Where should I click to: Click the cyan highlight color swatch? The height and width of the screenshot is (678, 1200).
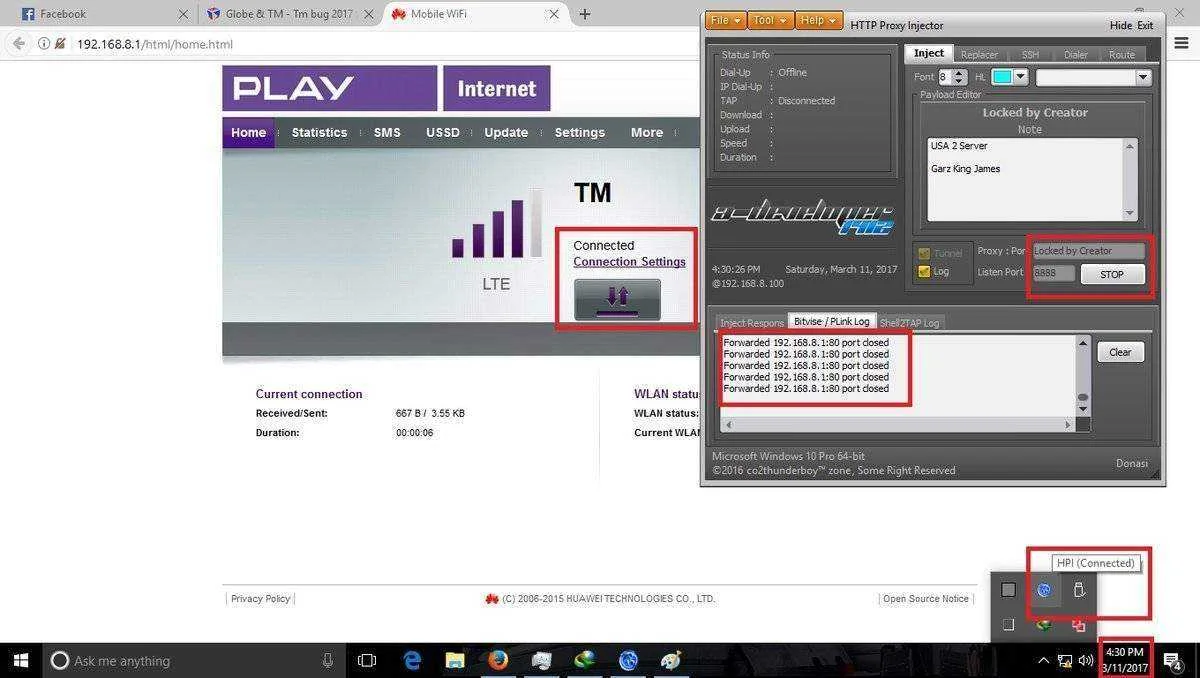(1002, 77)
